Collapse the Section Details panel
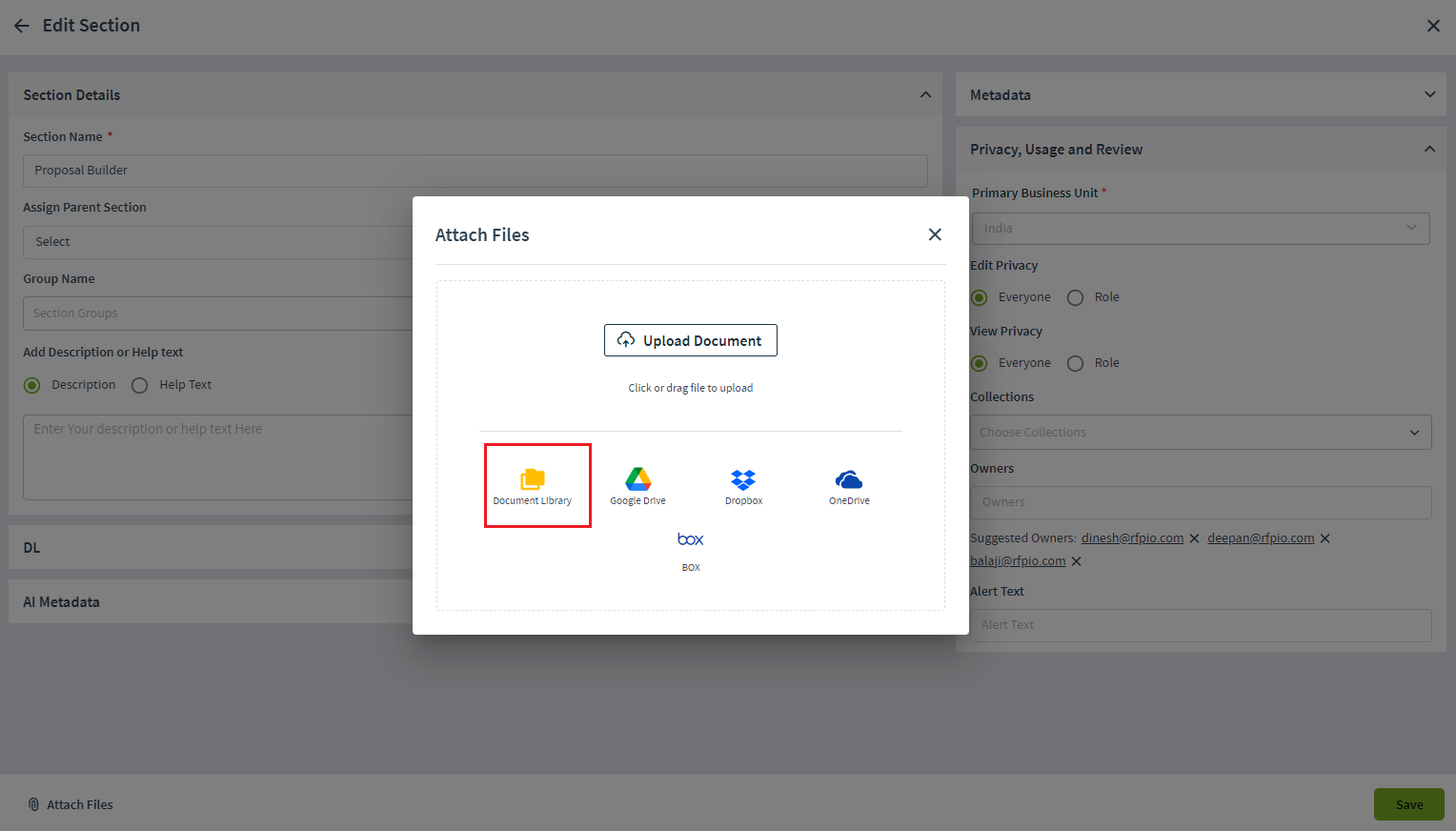The image size is (1456, 831). pyautogui.click(x=925, y=94)
